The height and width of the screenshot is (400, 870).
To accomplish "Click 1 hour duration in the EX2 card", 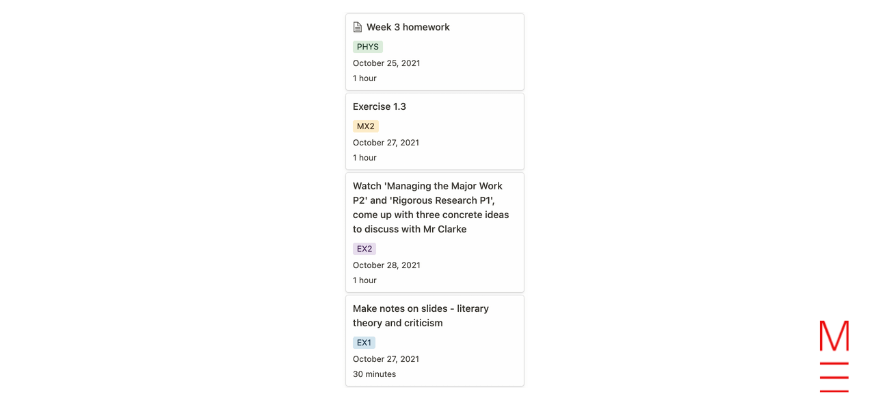I will point(365,280).
